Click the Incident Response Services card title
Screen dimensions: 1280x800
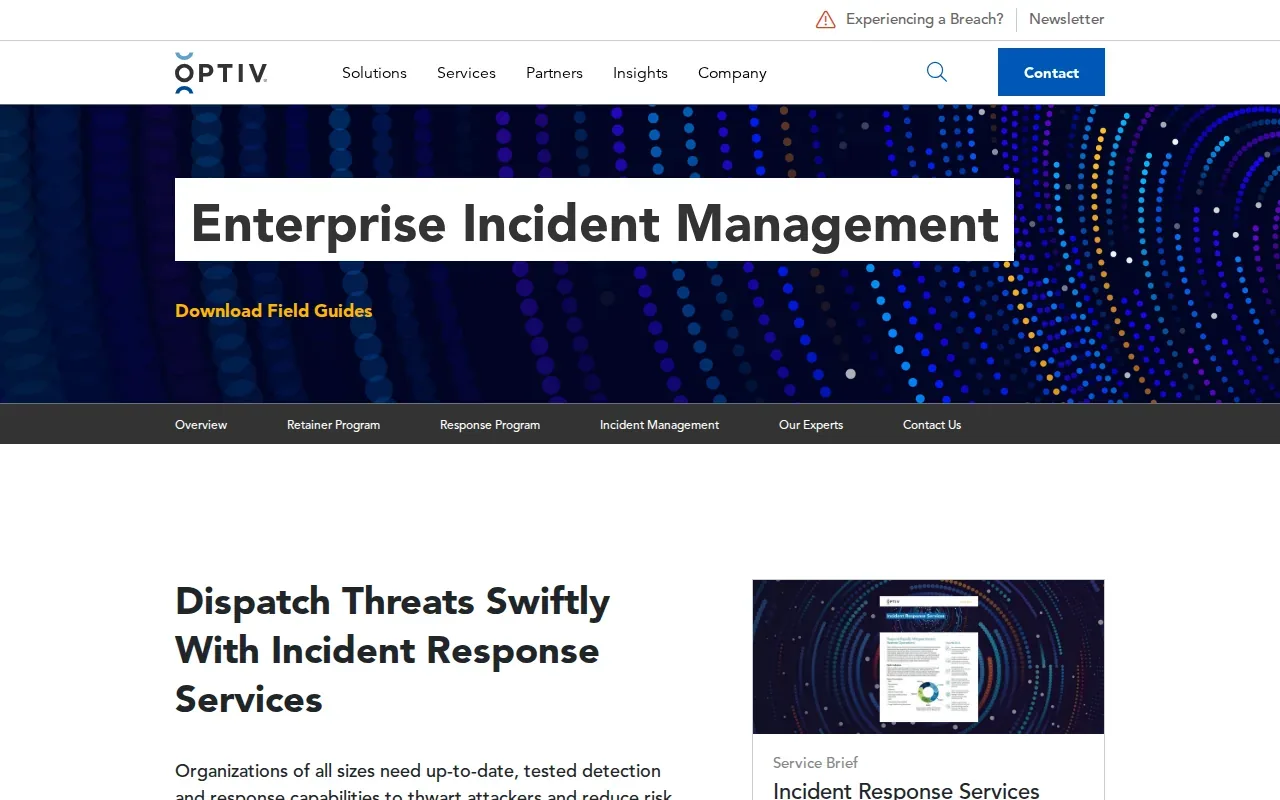click(x=906, y=790)
